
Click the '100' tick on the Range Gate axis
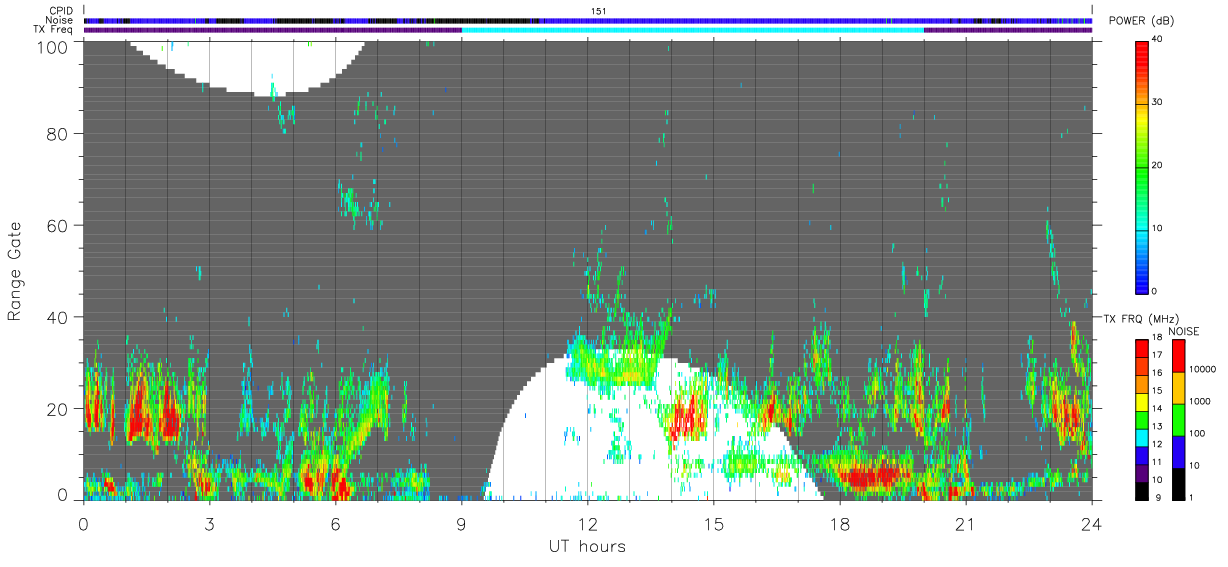[x=52, y=46]
